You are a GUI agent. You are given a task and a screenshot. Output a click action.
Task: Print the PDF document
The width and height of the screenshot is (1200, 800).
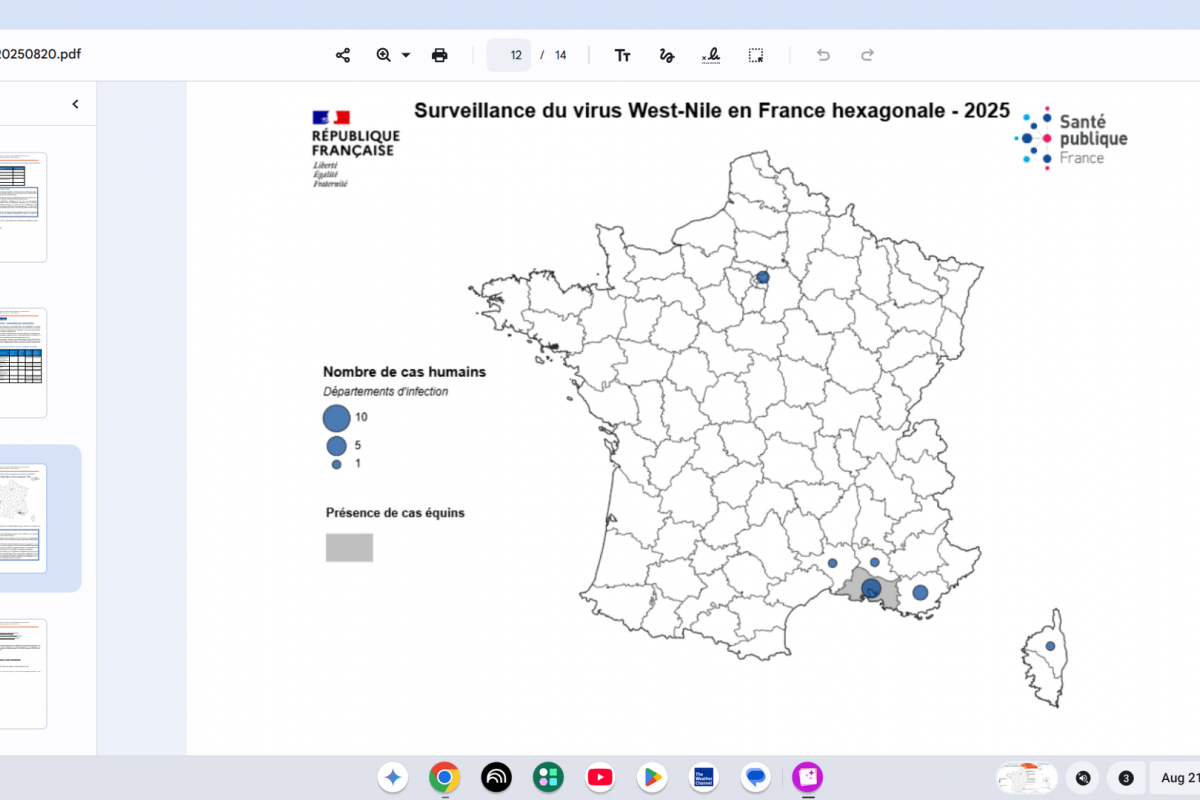(x=439, y=55)
